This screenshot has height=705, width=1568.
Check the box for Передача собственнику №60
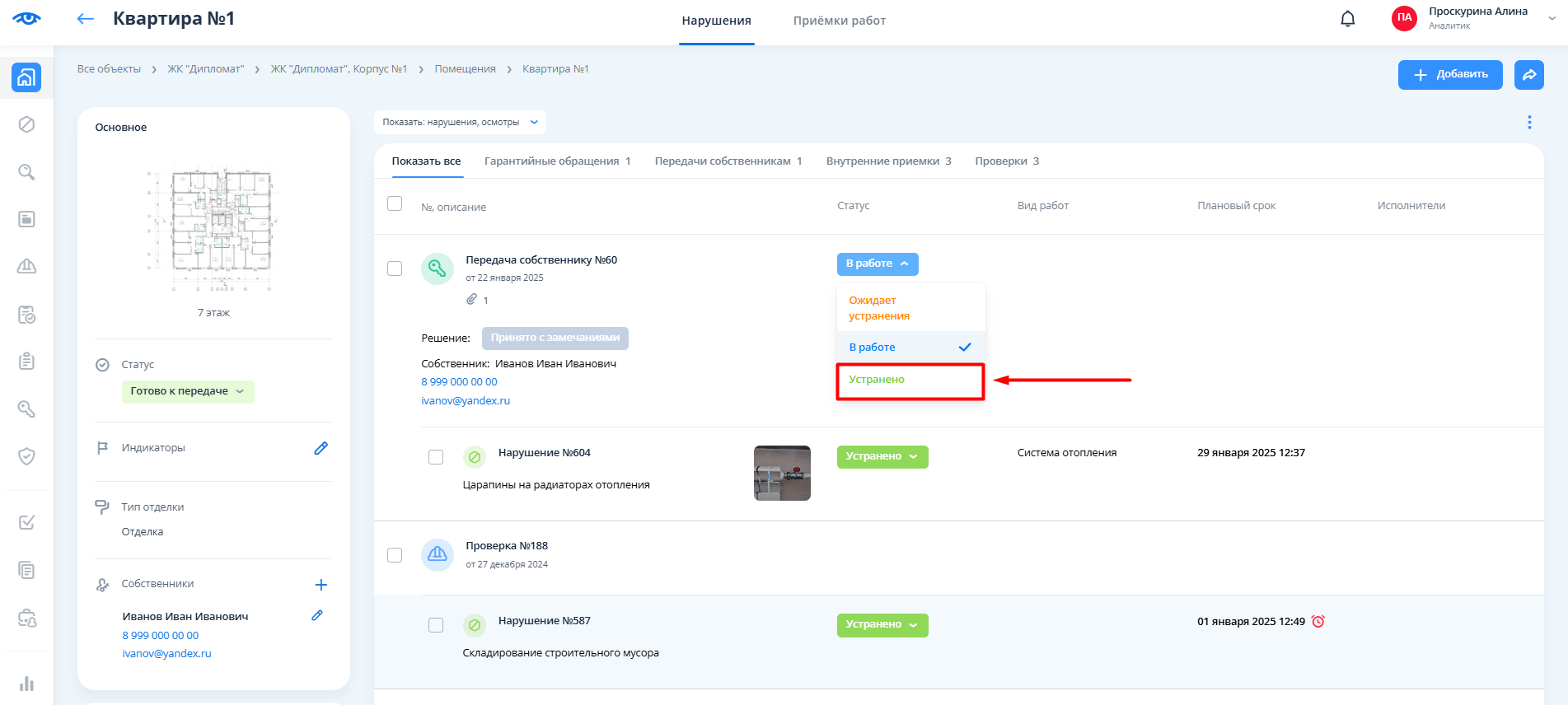coord(395,268)
